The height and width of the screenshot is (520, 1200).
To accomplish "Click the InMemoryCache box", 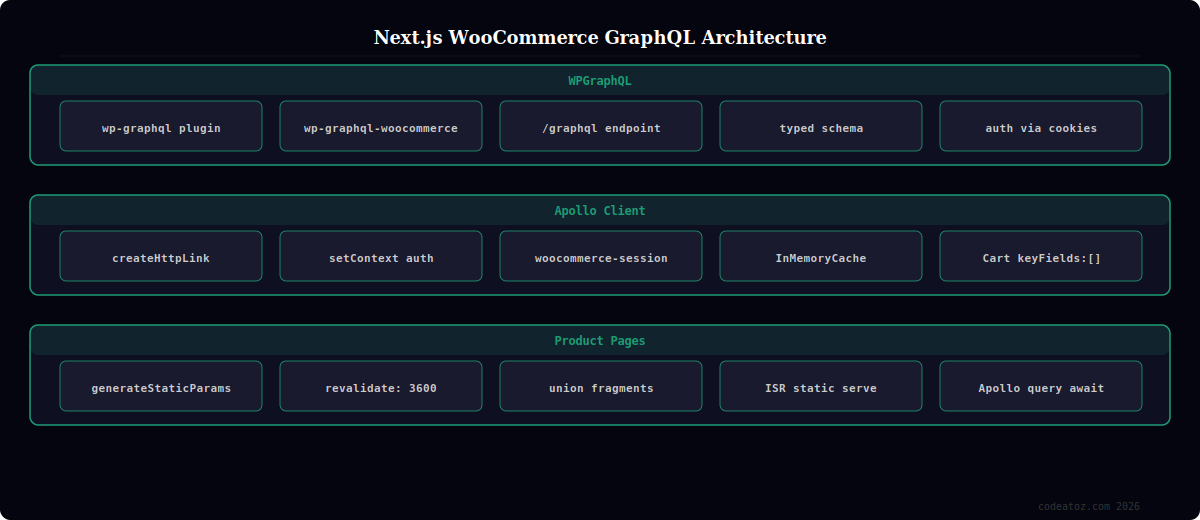I will tap(821, 256).
